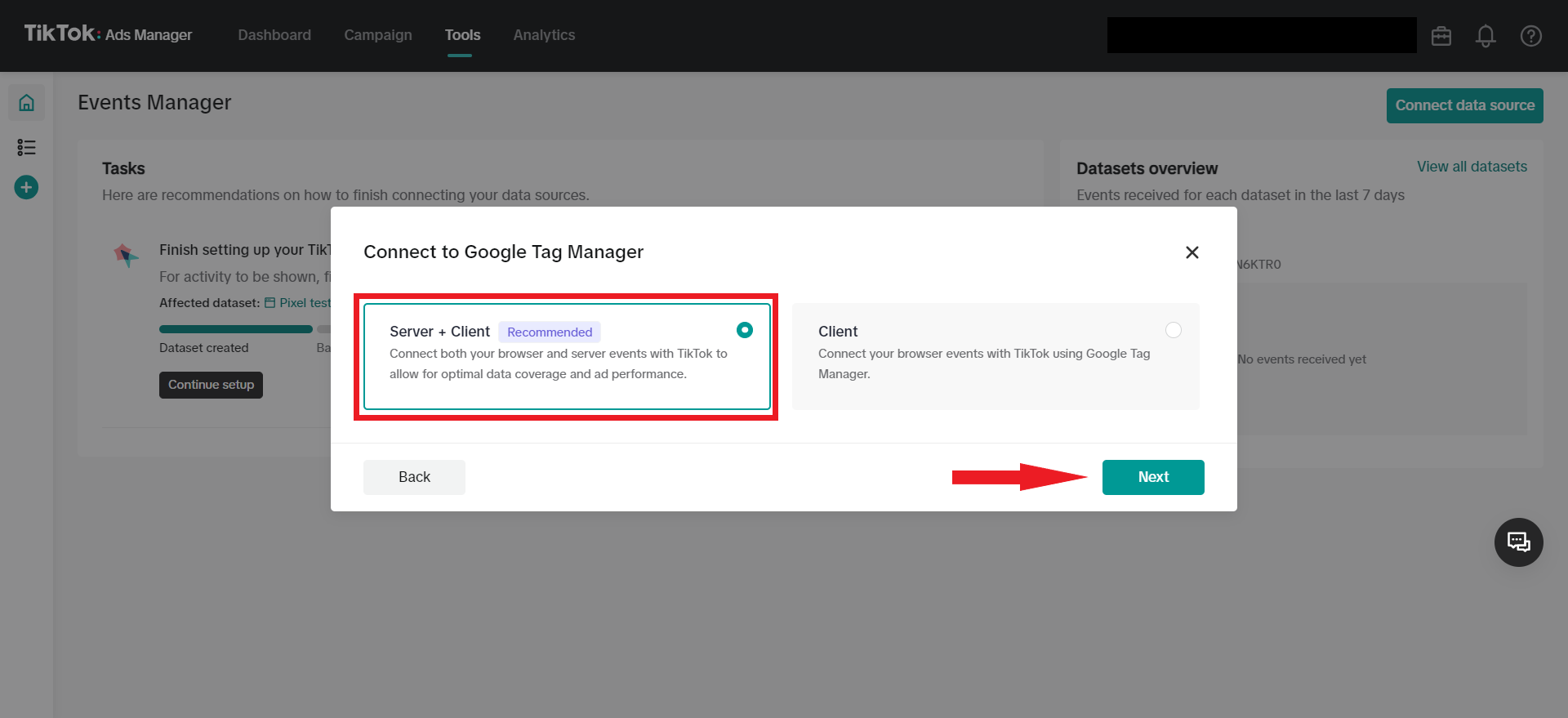The width and height of the screenshot is (1568, 718).
Task: Click the Tasks heading
Action: click(x=123, y=168)
